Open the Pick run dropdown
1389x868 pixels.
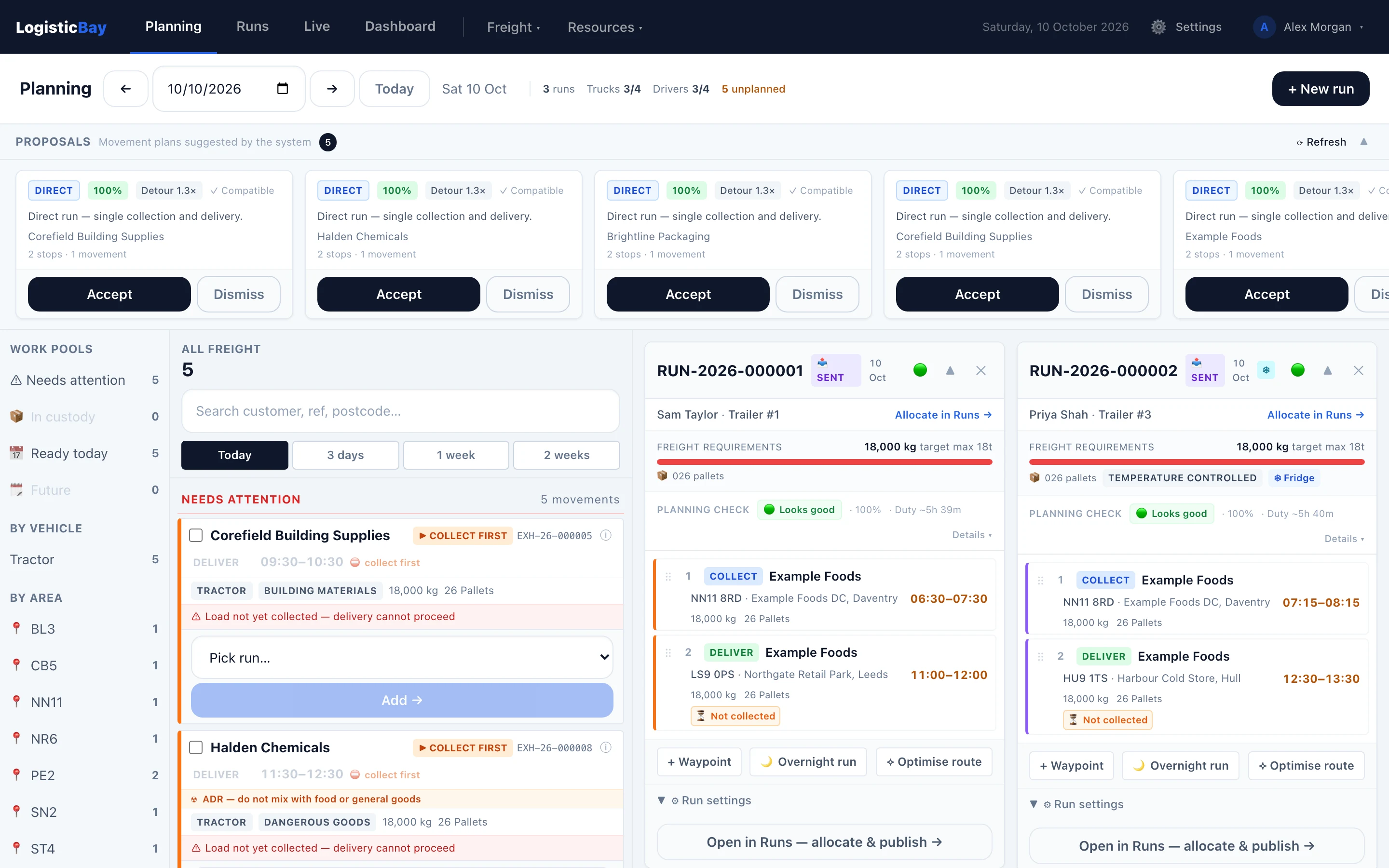402,657
